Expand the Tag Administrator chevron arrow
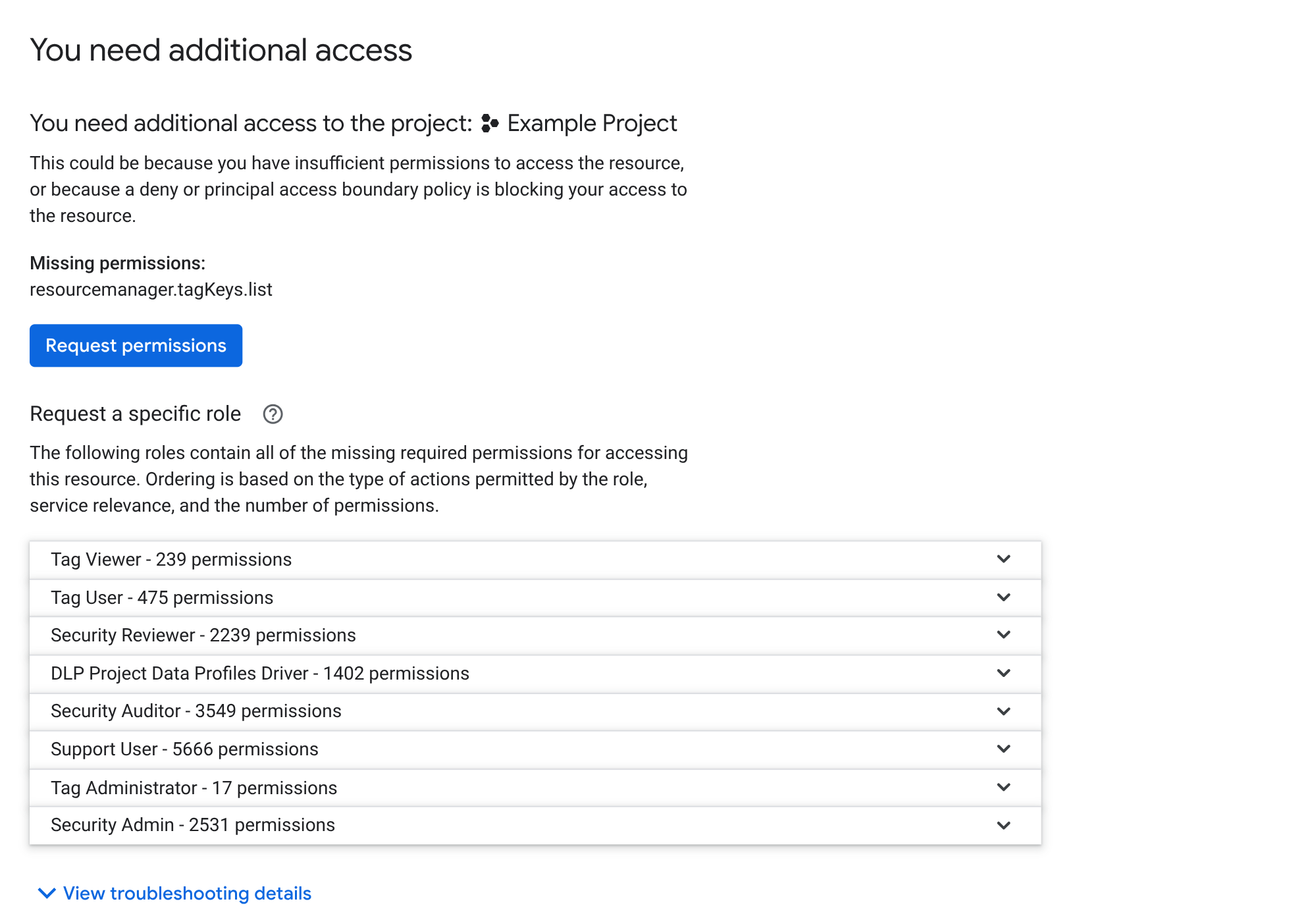Image resolution: width=1316 pixels, height=916 pixels. [1003, 787]
